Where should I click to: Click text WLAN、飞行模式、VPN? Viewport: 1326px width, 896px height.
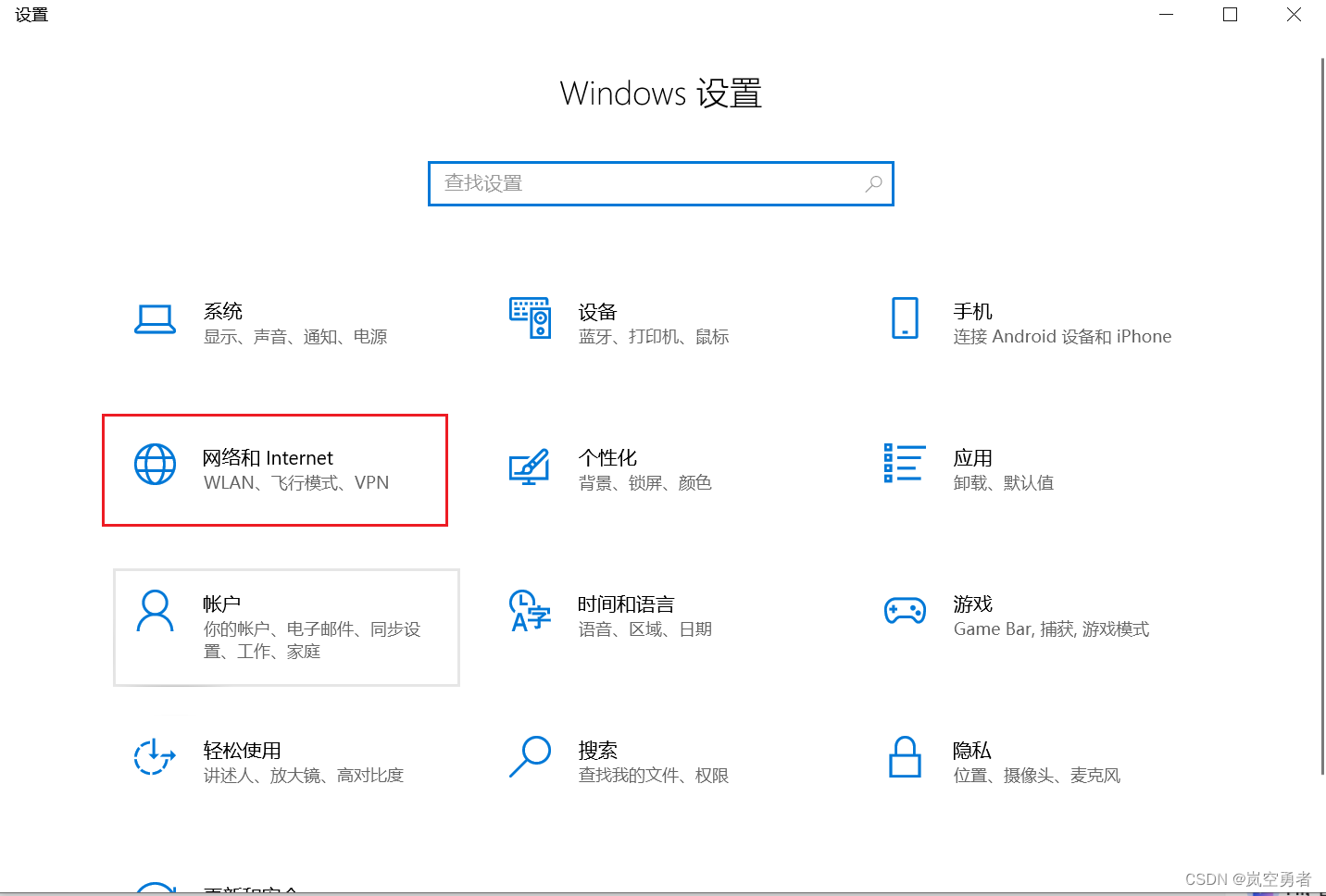296,483
